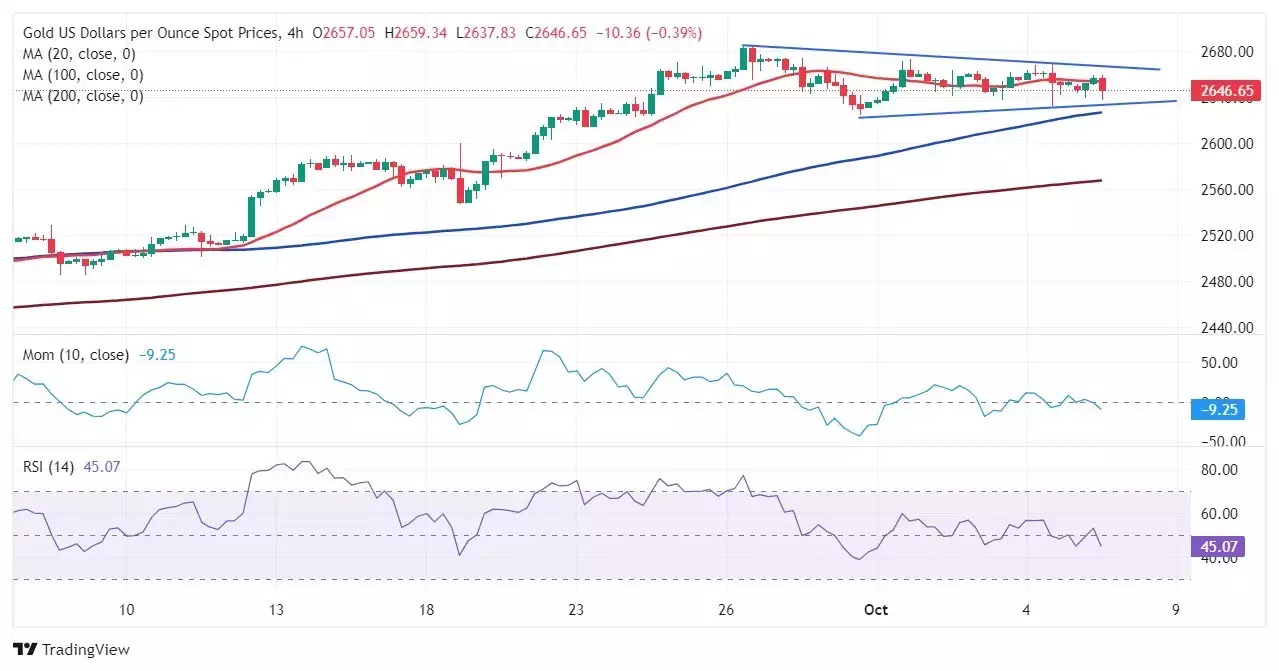Click the current price tag 2646.65
Viewport: 1279px width, 671px height.
(x=1226, y=91)
